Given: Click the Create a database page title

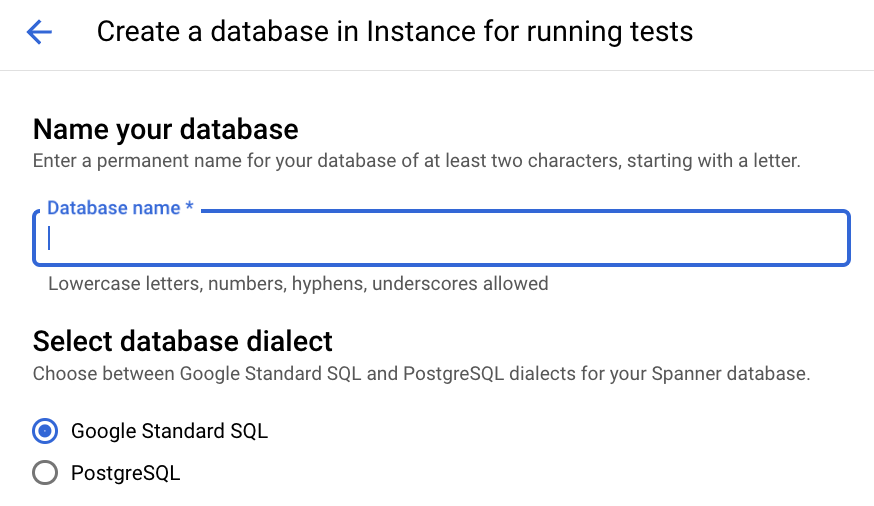Looking at the screenshot, I should (395, 31).
